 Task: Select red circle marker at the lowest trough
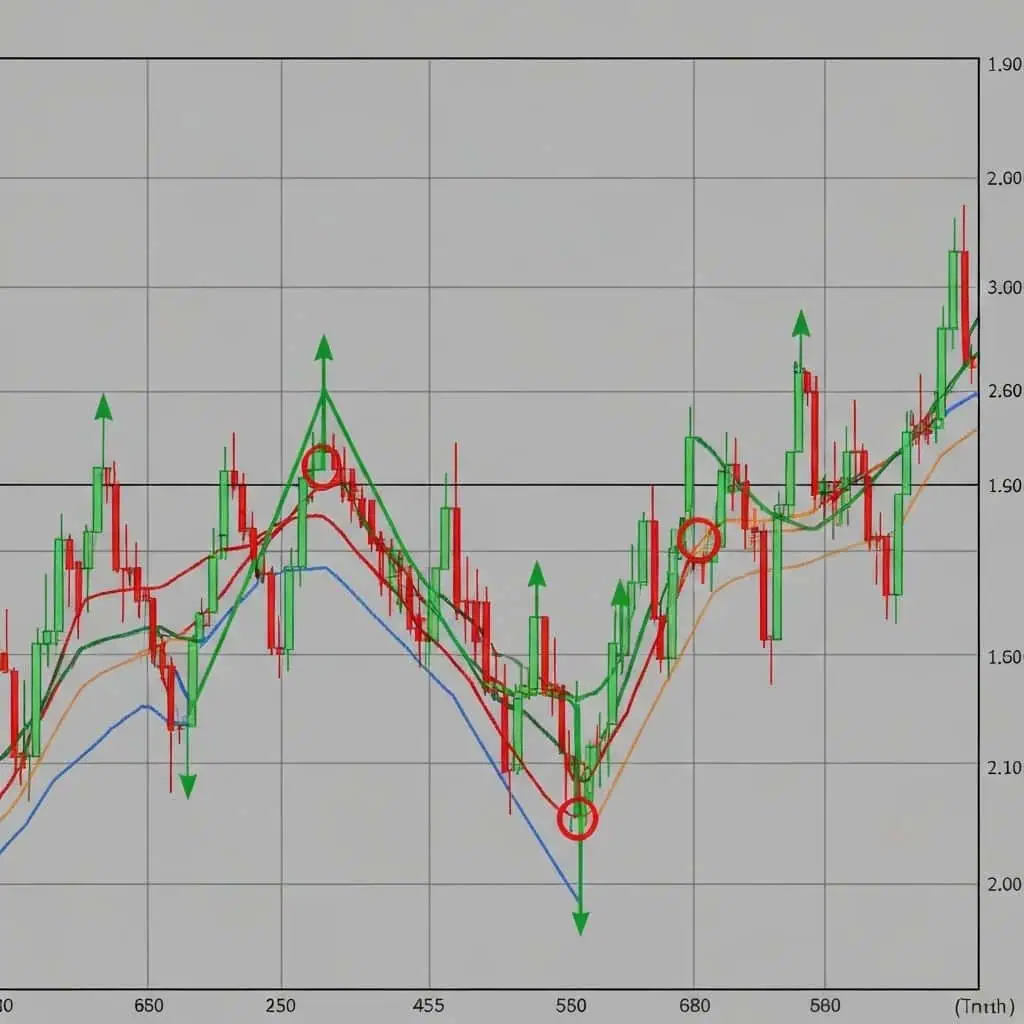(x=578, y=819)
